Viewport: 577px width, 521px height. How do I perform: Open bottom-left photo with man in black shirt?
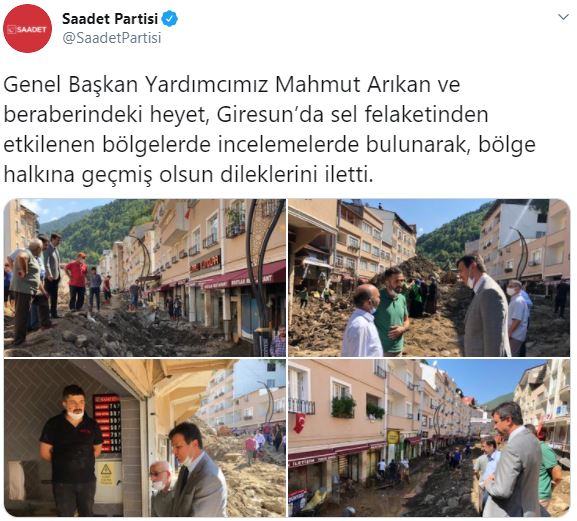pos(145,438)
